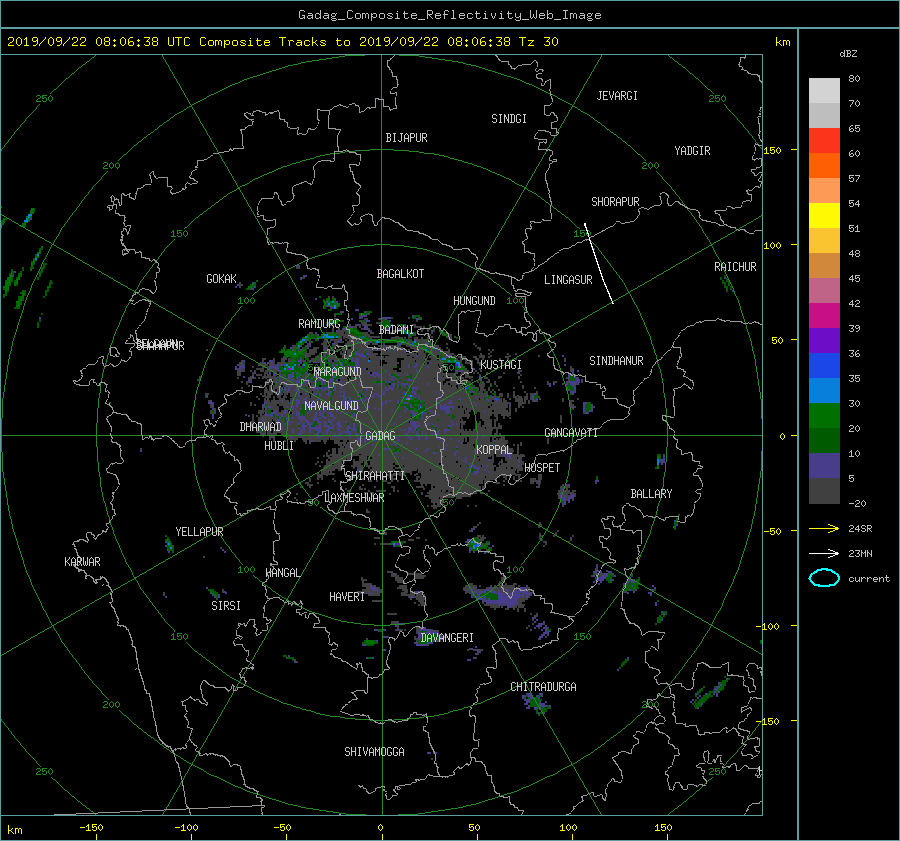
Task: Click the YADGIR city label
Action: (692, 151)
